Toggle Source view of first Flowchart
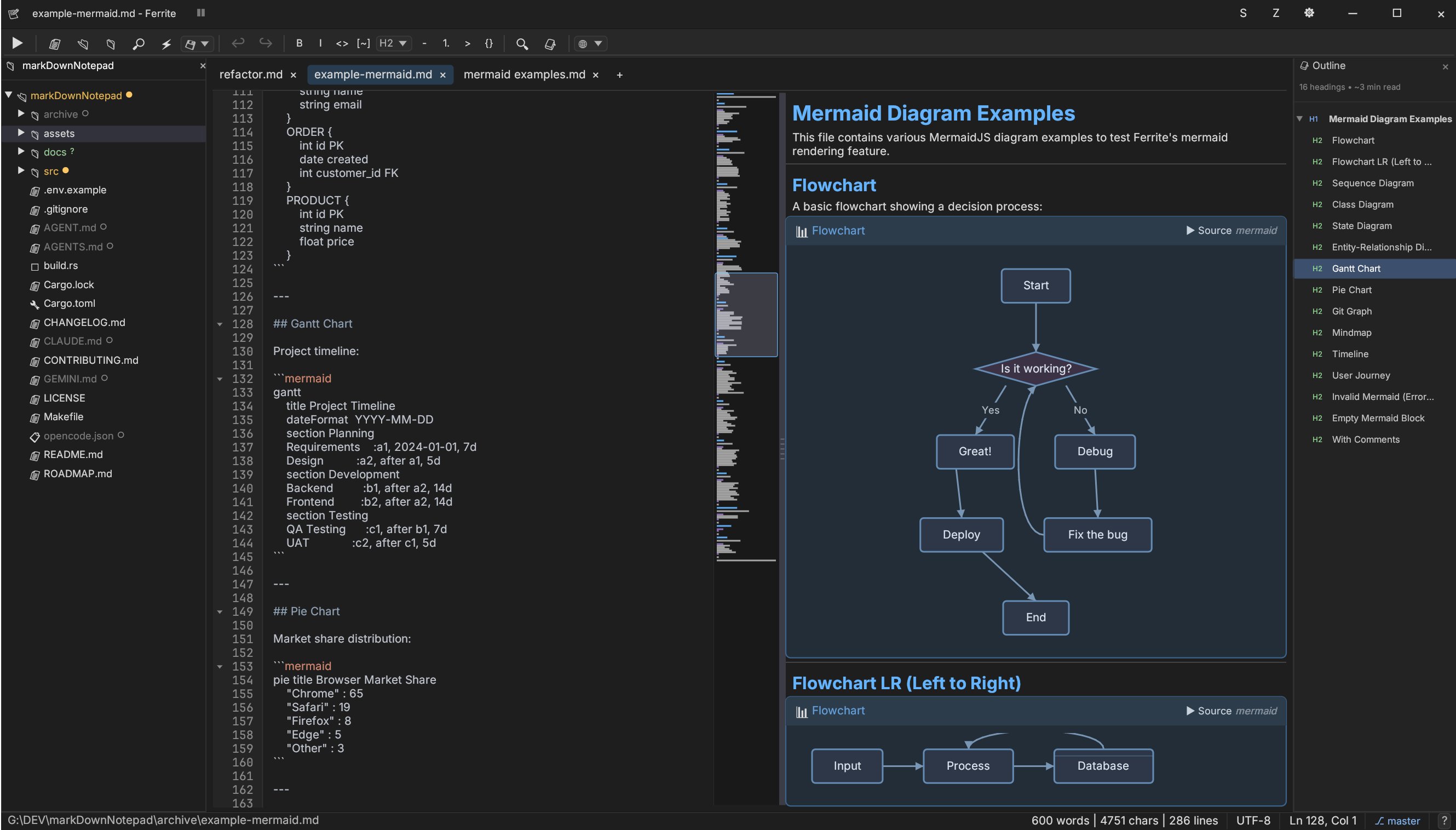Image resolution: width=1456 pixels, height=830 pixels. coord(1208,230)
